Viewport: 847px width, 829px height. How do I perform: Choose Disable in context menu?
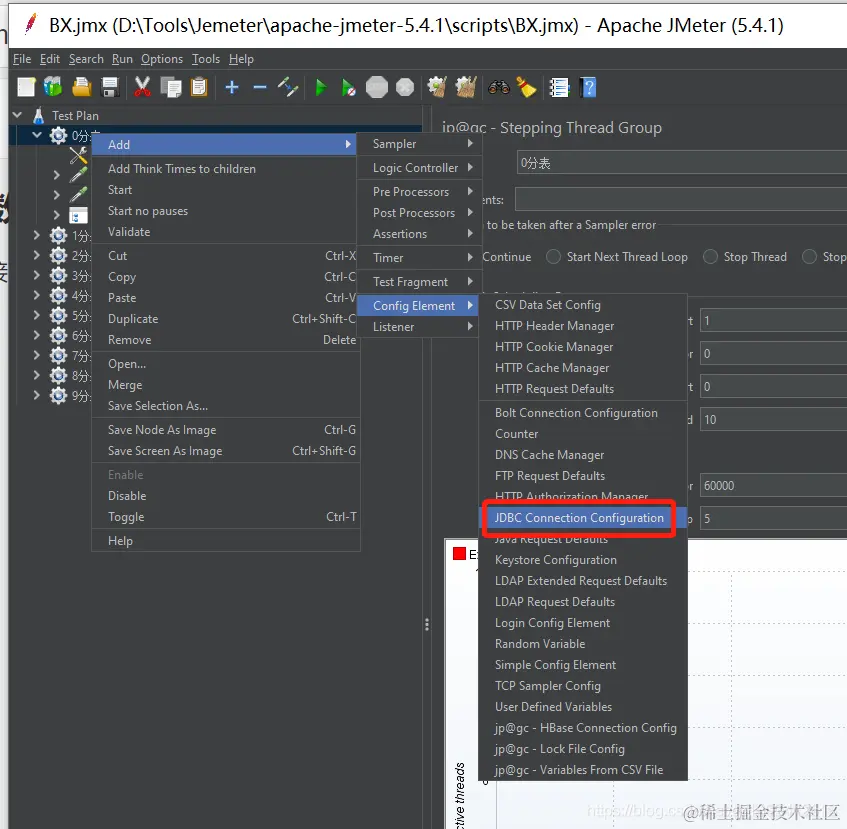226,495
